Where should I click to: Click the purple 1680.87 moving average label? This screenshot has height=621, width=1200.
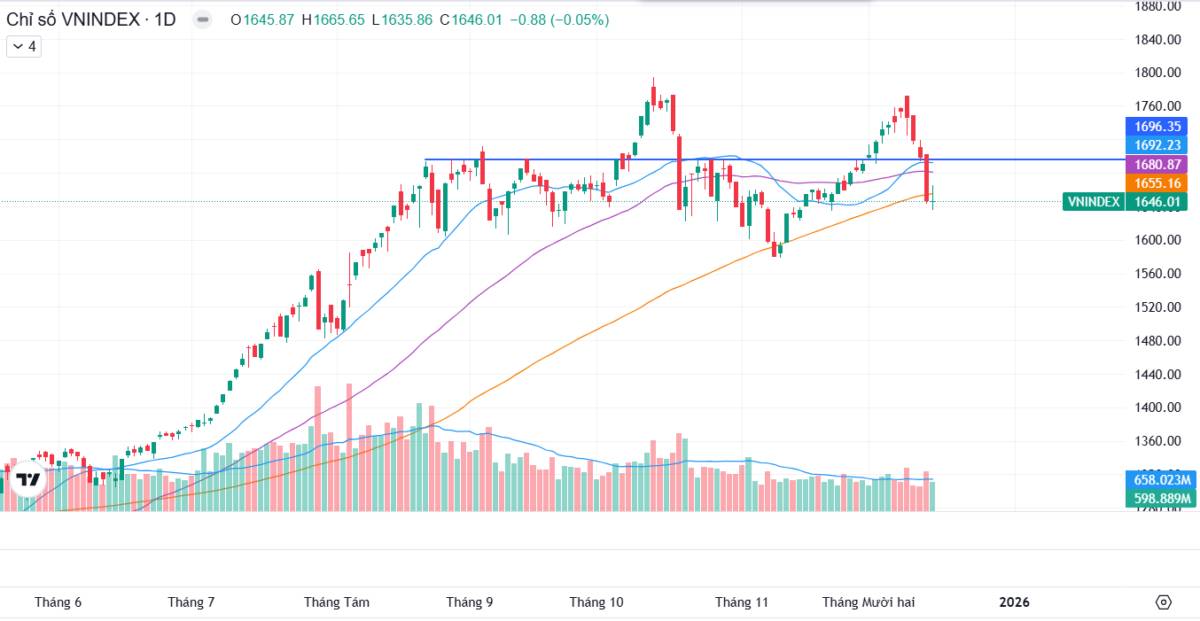[x=1158, y=164]
